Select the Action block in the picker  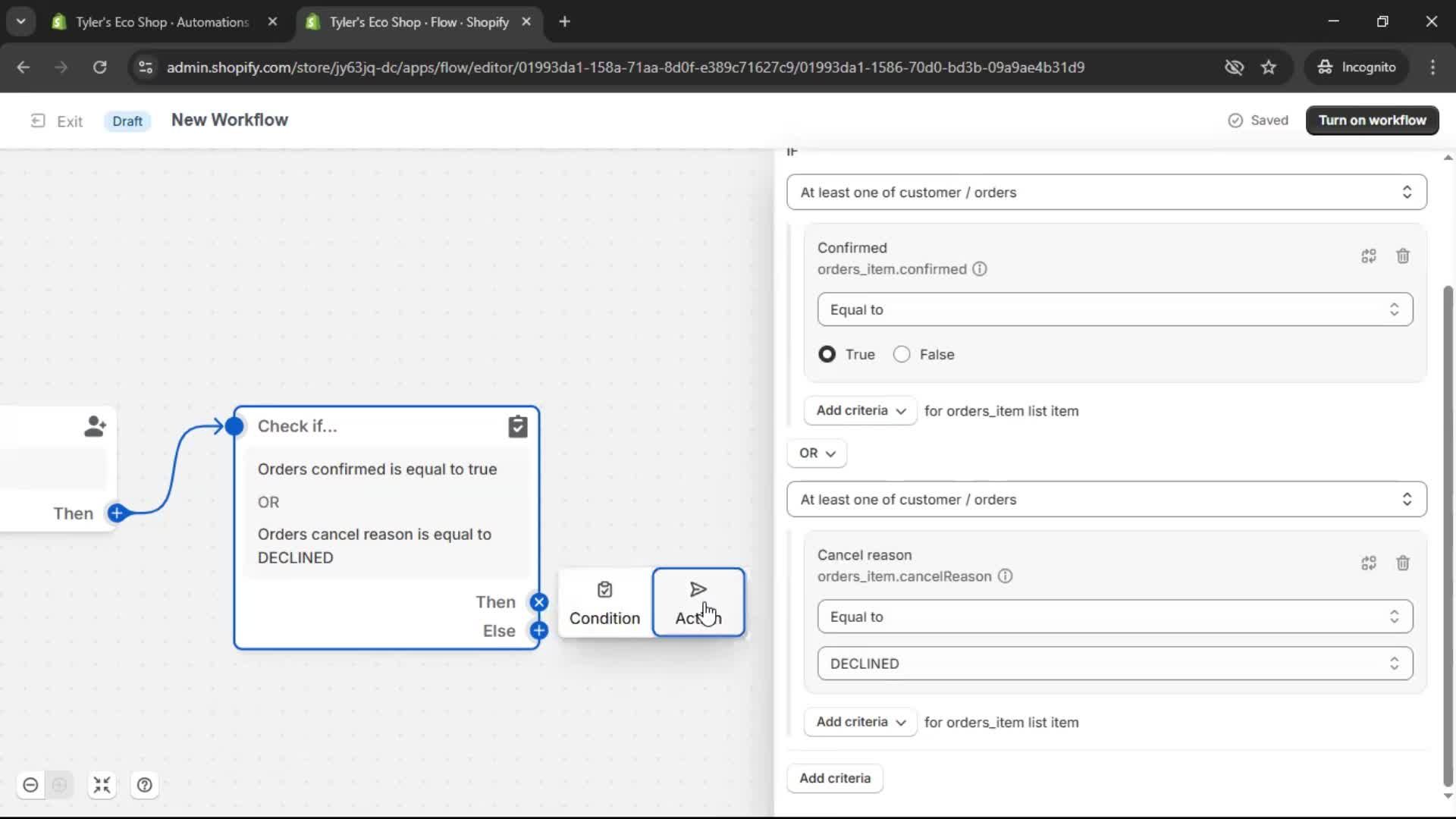click(697, 602)
